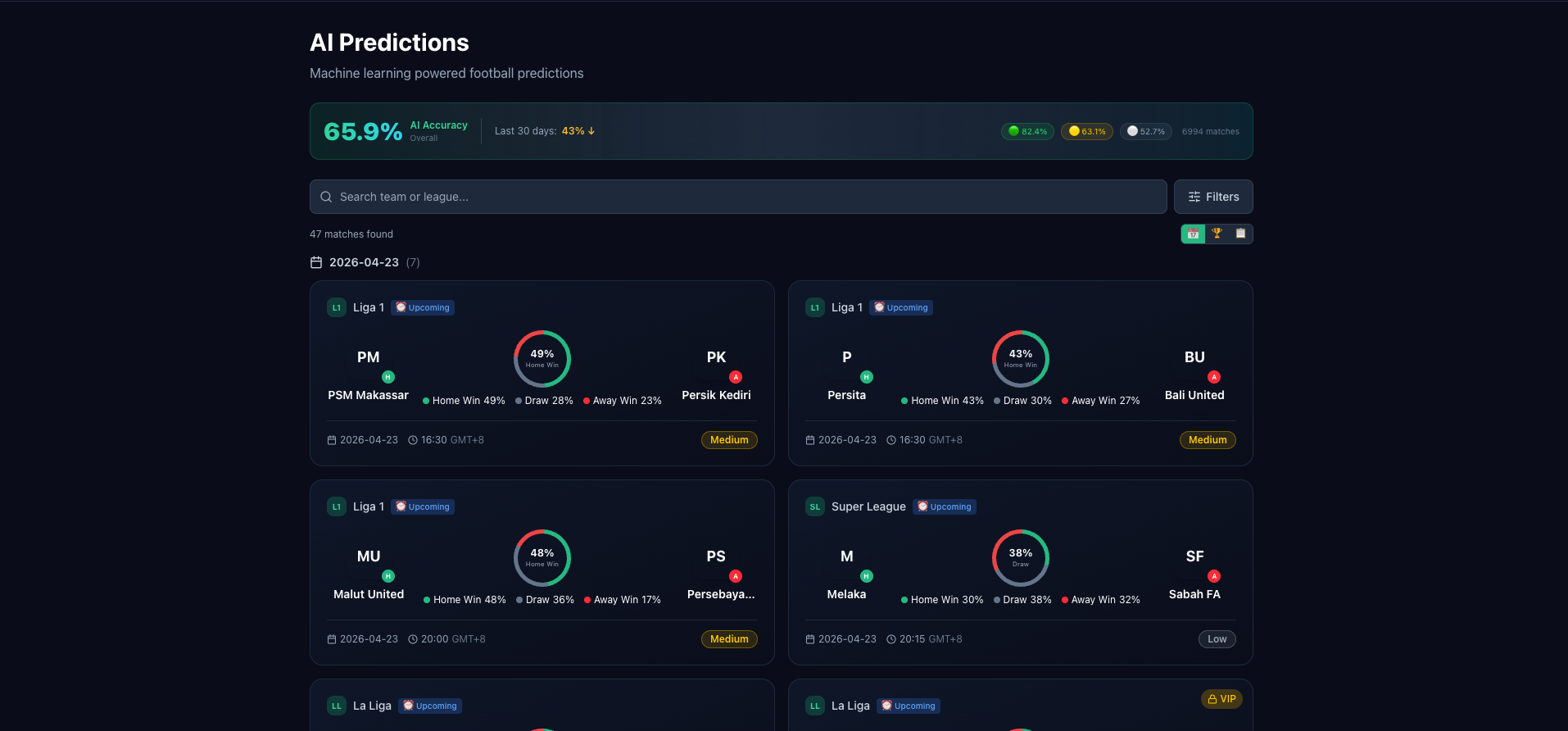Click L1 league icon on Malut United card
Screen dimensions: 1568x731
pyautogui.click(x=337, y=506)
